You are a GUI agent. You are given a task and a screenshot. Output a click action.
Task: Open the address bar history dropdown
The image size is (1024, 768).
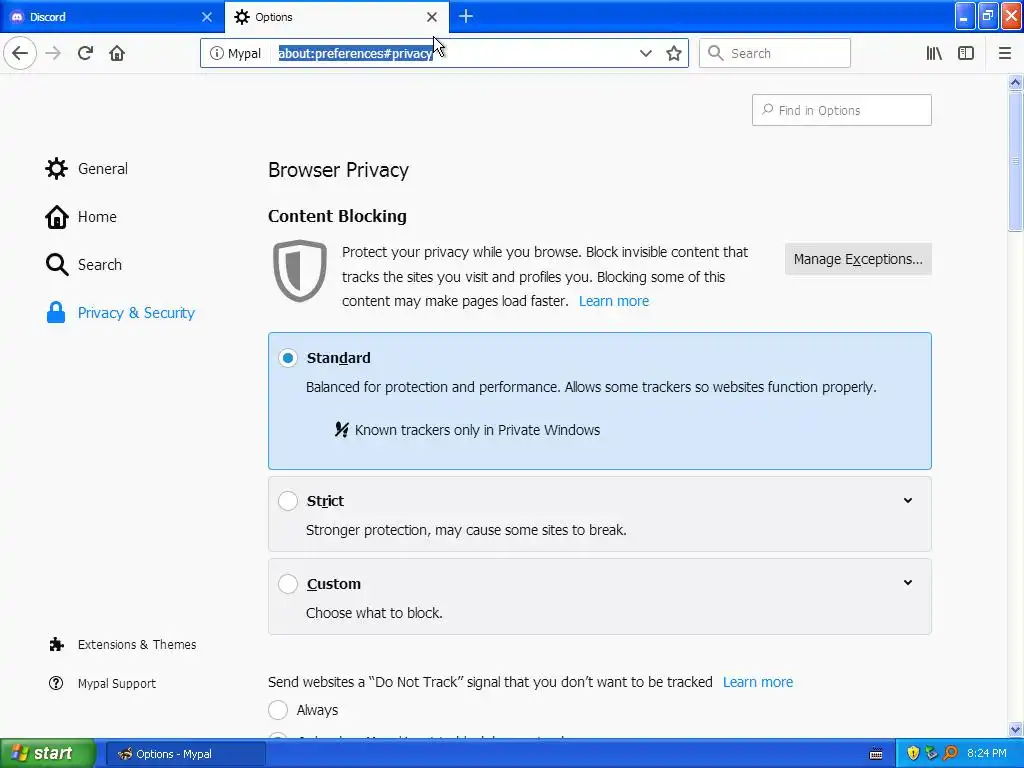[x=645, y=53]
